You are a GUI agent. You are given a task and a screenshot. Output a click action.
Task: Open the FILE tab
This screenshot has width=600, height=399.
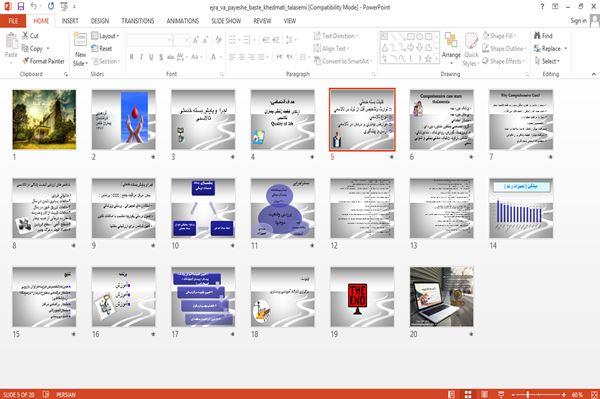point(13,21)
